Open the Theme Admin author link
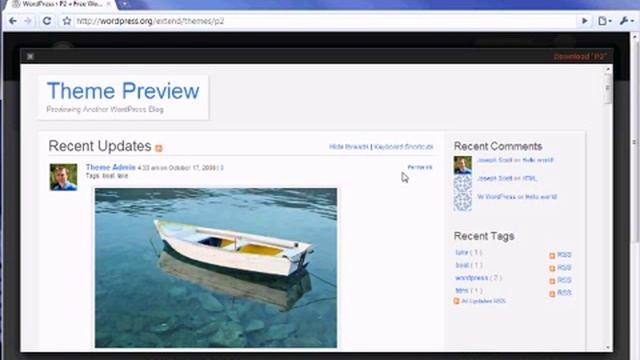This screenshot has width=640, height=360. pyautogui.click(x=111, y=167)
